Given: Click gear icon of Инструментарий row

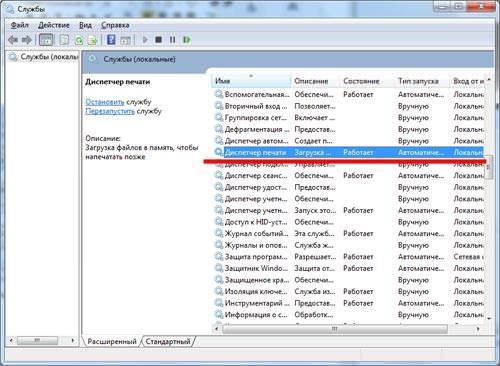Looking at the screenshot, I should (219, 303).
